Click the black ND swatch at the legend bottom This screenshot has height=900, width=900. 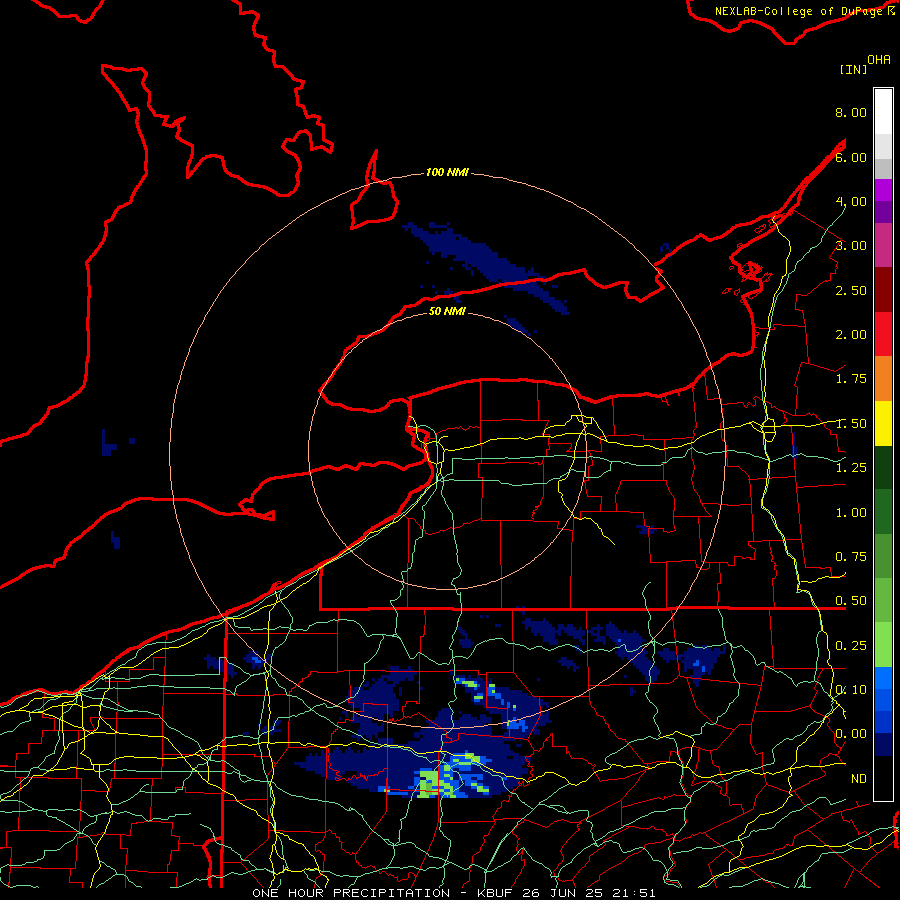(x=883, y=778)
